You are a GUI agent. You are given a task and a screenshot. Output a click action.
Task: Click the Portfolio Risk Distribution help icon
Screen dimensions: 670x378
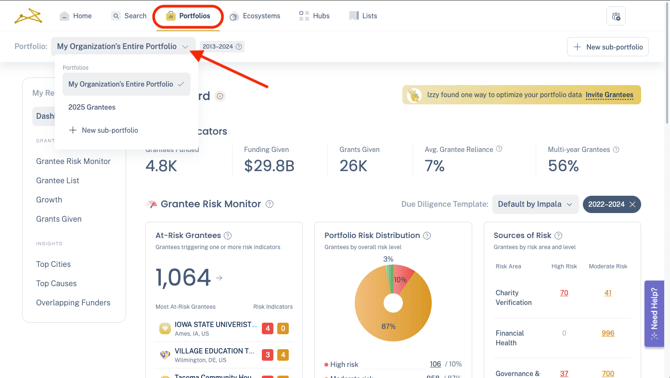pyautogui.click(x=427, y=235)
